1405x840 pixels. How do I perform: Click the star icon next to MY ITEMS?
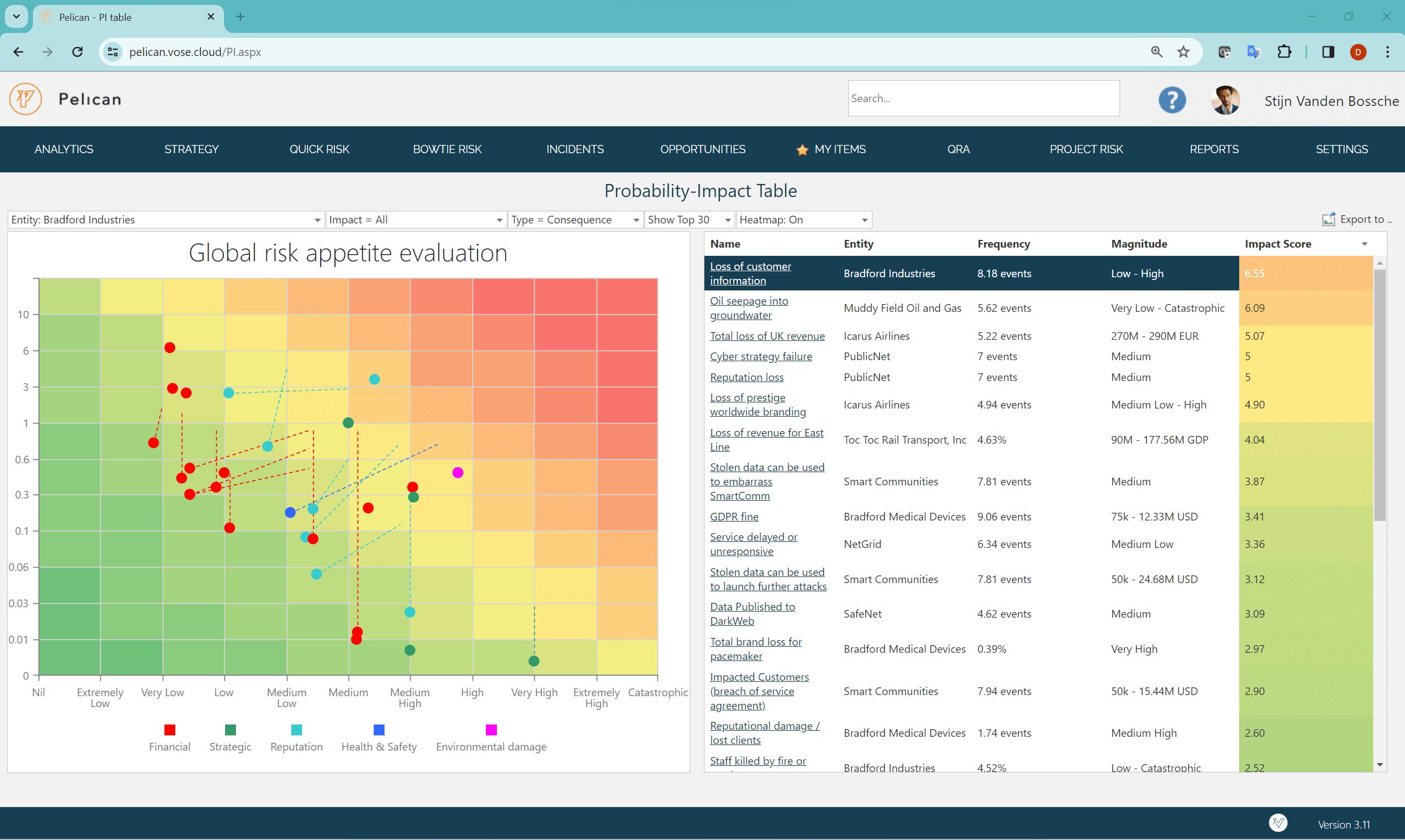click(802, 150)
